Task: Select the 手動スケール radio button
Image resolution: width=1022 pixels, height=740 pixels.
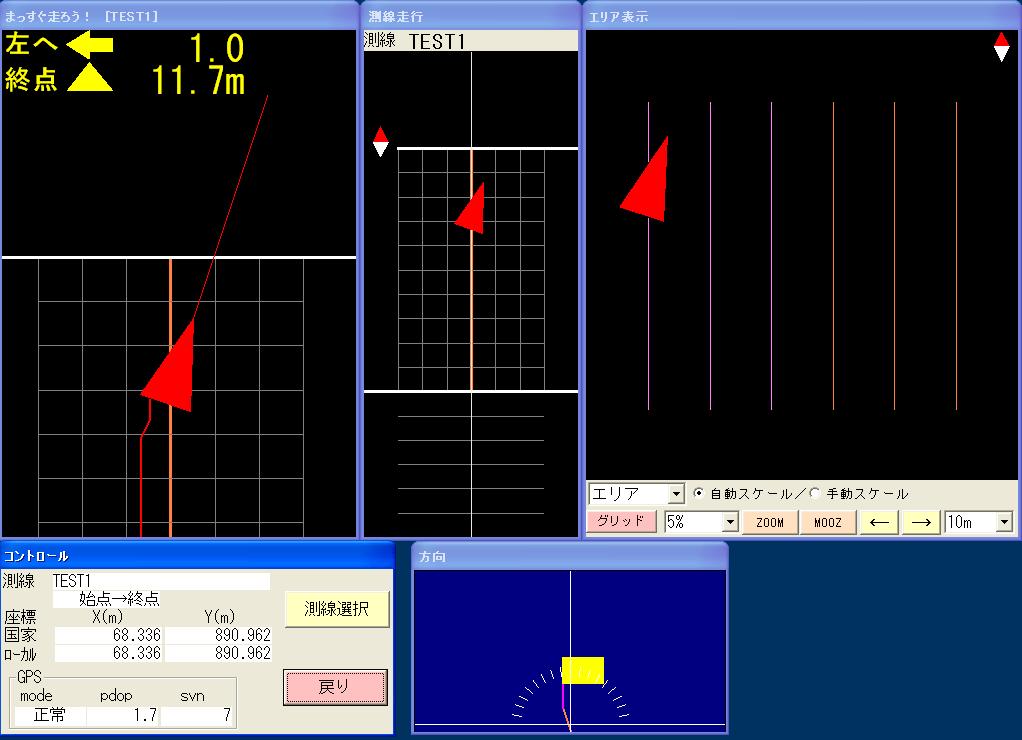Action: pyautogui.click(x=815, y=494)
